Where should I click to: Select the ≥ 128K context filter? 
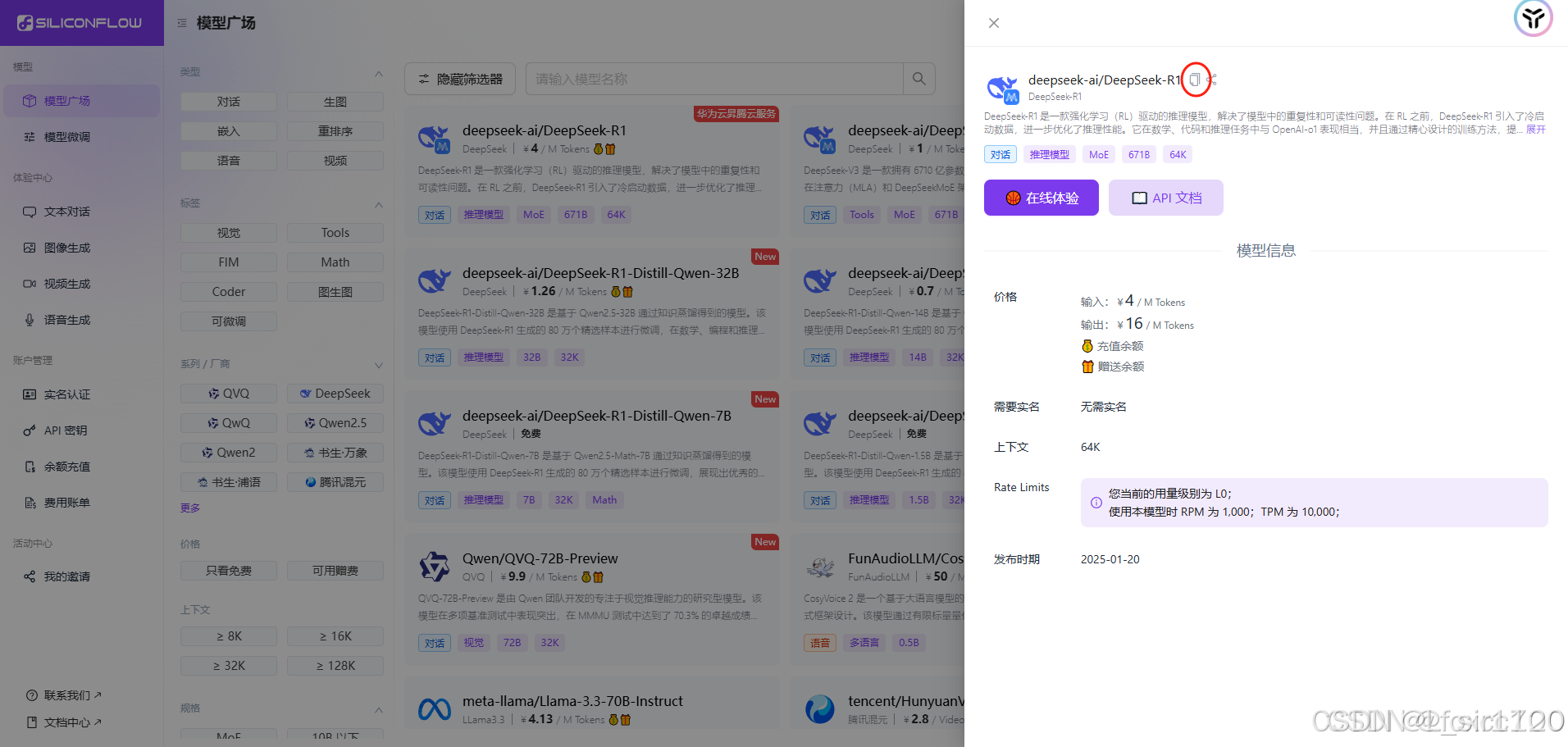(x=335, y=666)
